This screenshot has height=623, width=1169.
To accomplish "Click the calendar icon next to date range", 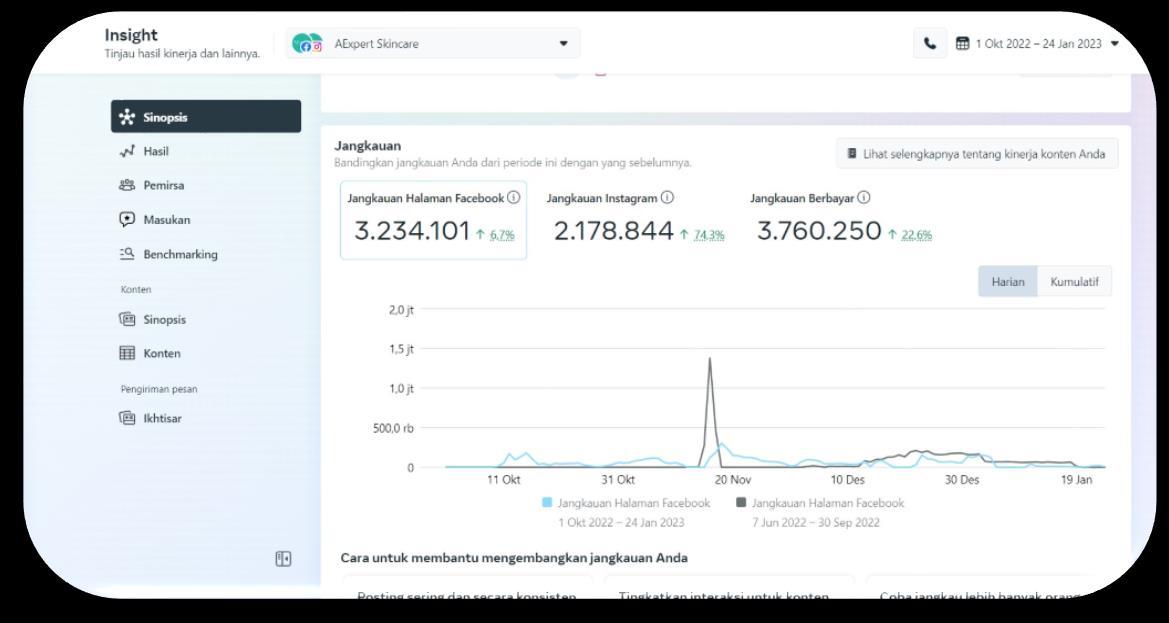I will [962, 43].
